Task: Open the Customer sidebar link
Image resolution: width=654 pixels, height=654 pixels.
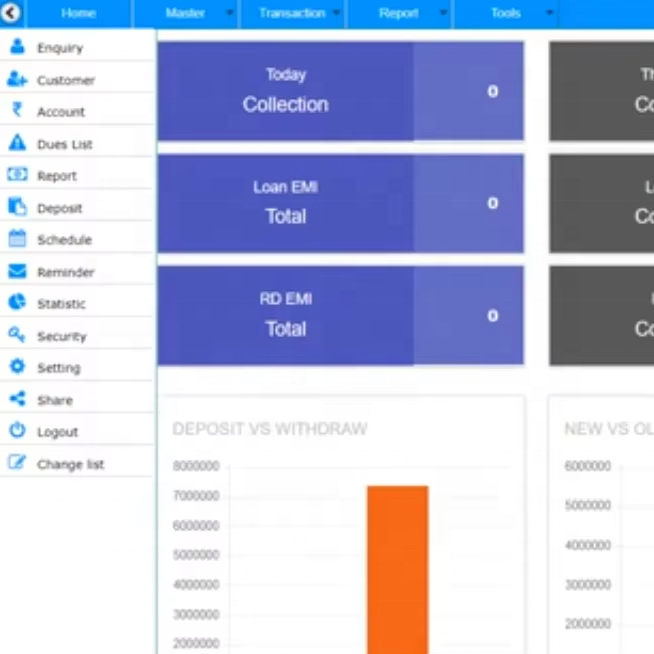Action: click(x=66, y=80)
